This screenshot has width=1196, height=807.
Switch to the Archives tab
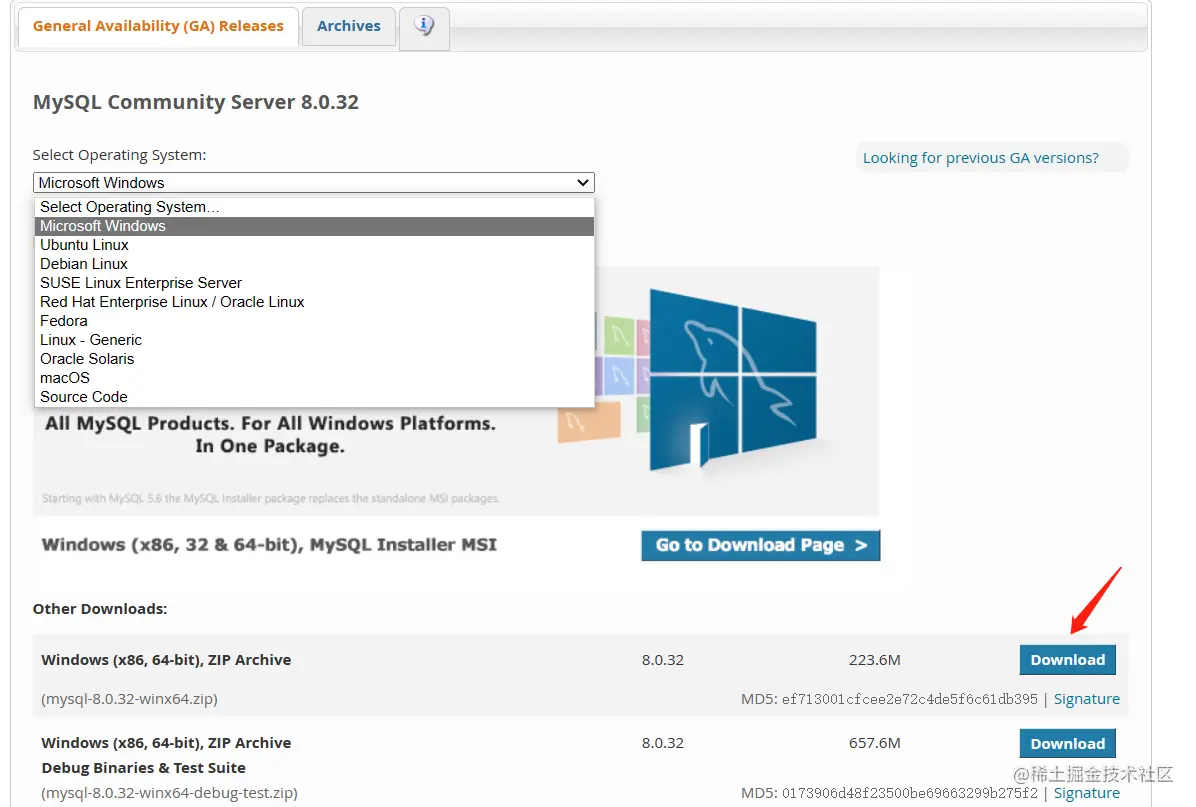[349, 26]
